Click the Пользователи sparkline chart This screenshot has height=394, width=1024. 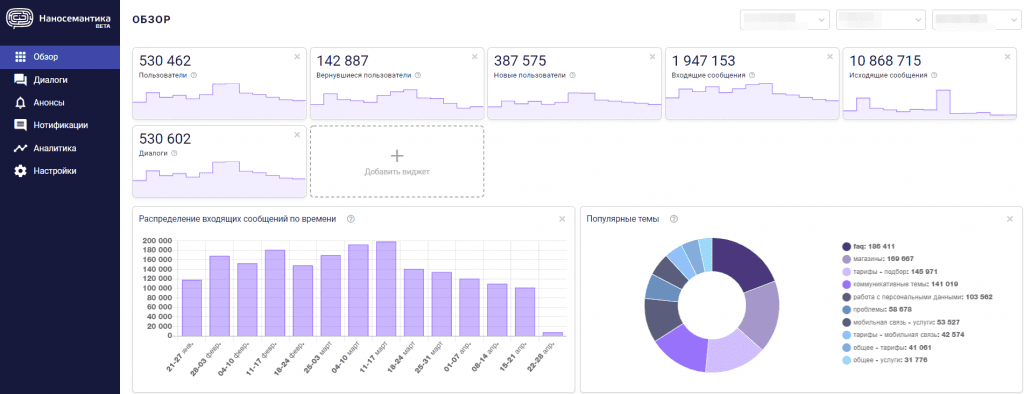tap(219, 101)
